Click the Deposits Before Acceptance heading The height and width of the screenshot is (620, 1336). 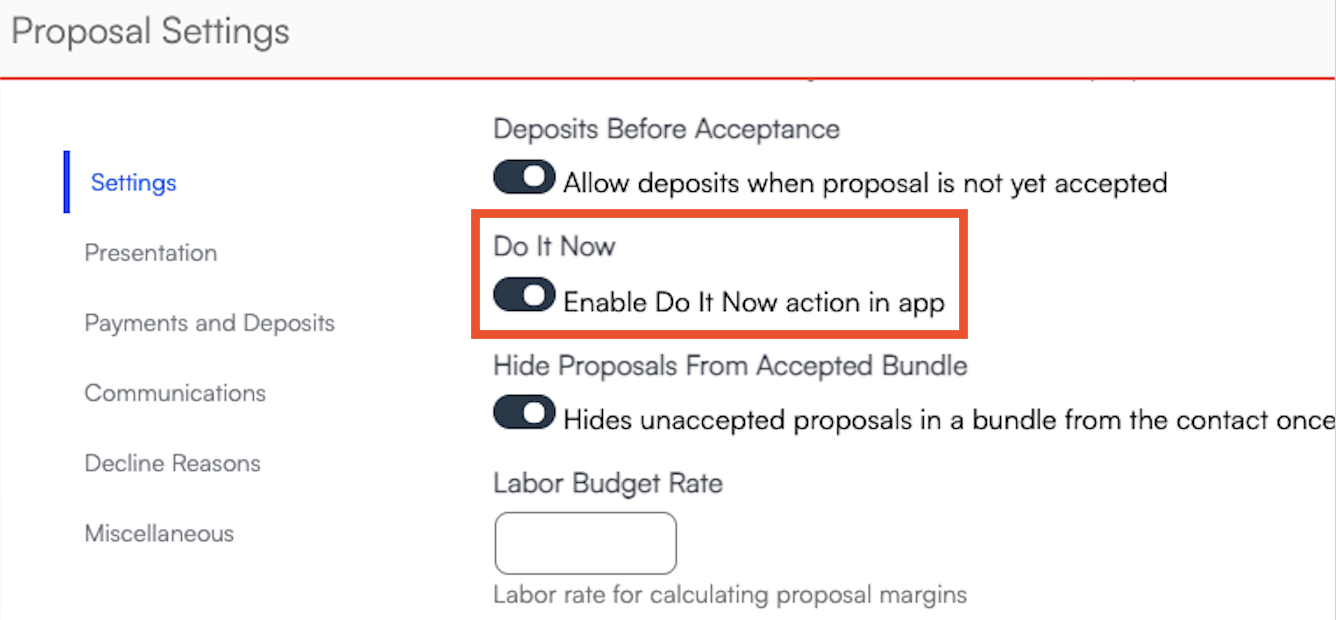pyautogui.click(x=666, y=129)
